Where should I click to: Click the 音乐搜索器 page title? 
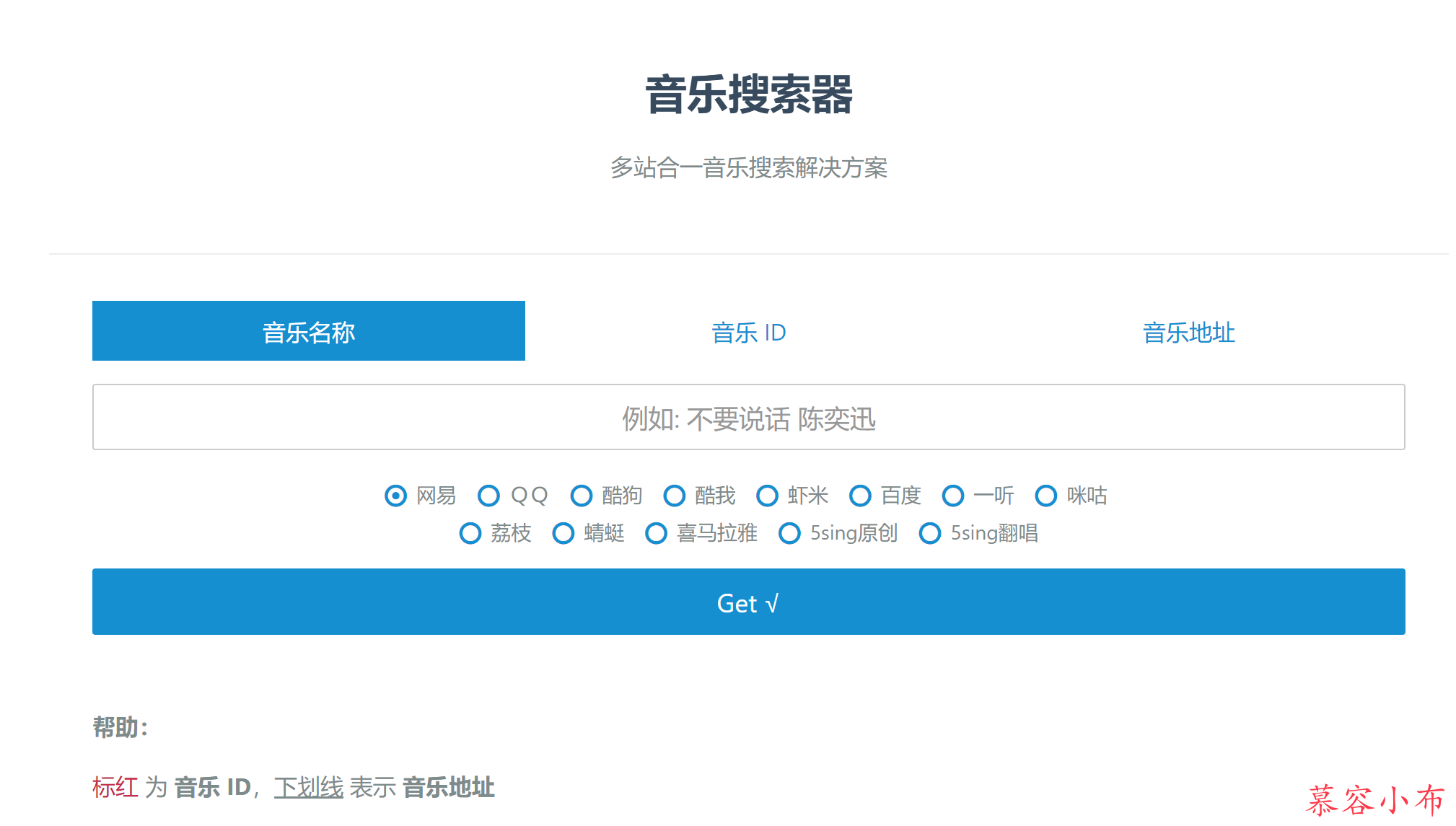click(748, 95)
